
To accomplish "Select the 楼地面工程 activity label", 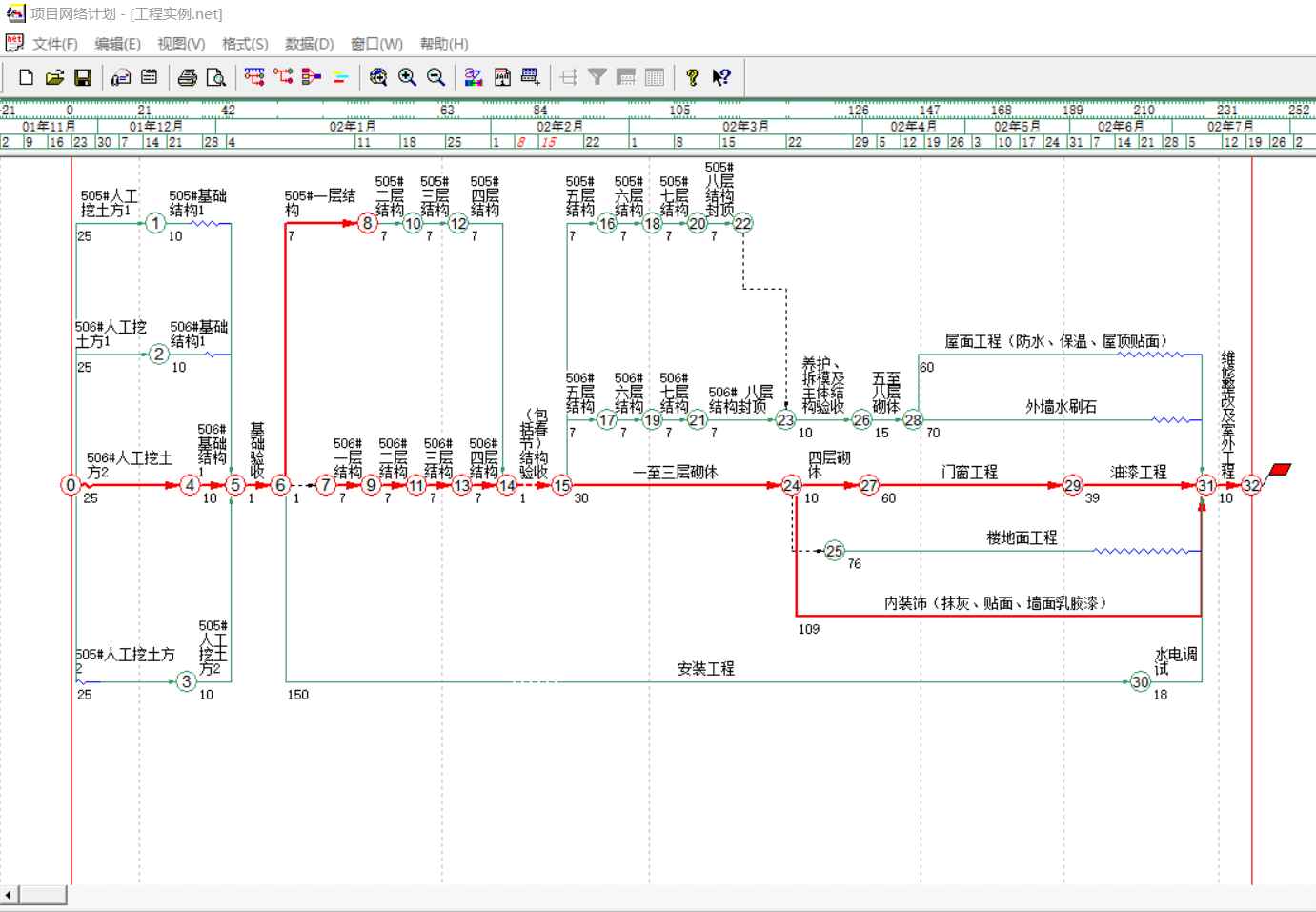I will 1022,537.
